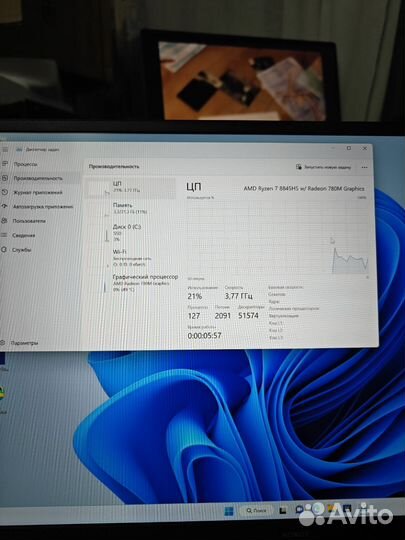Toggle the hamburger navigation menu in Task Manager
The height and width of the screenshot is (540, 405).
5,149
